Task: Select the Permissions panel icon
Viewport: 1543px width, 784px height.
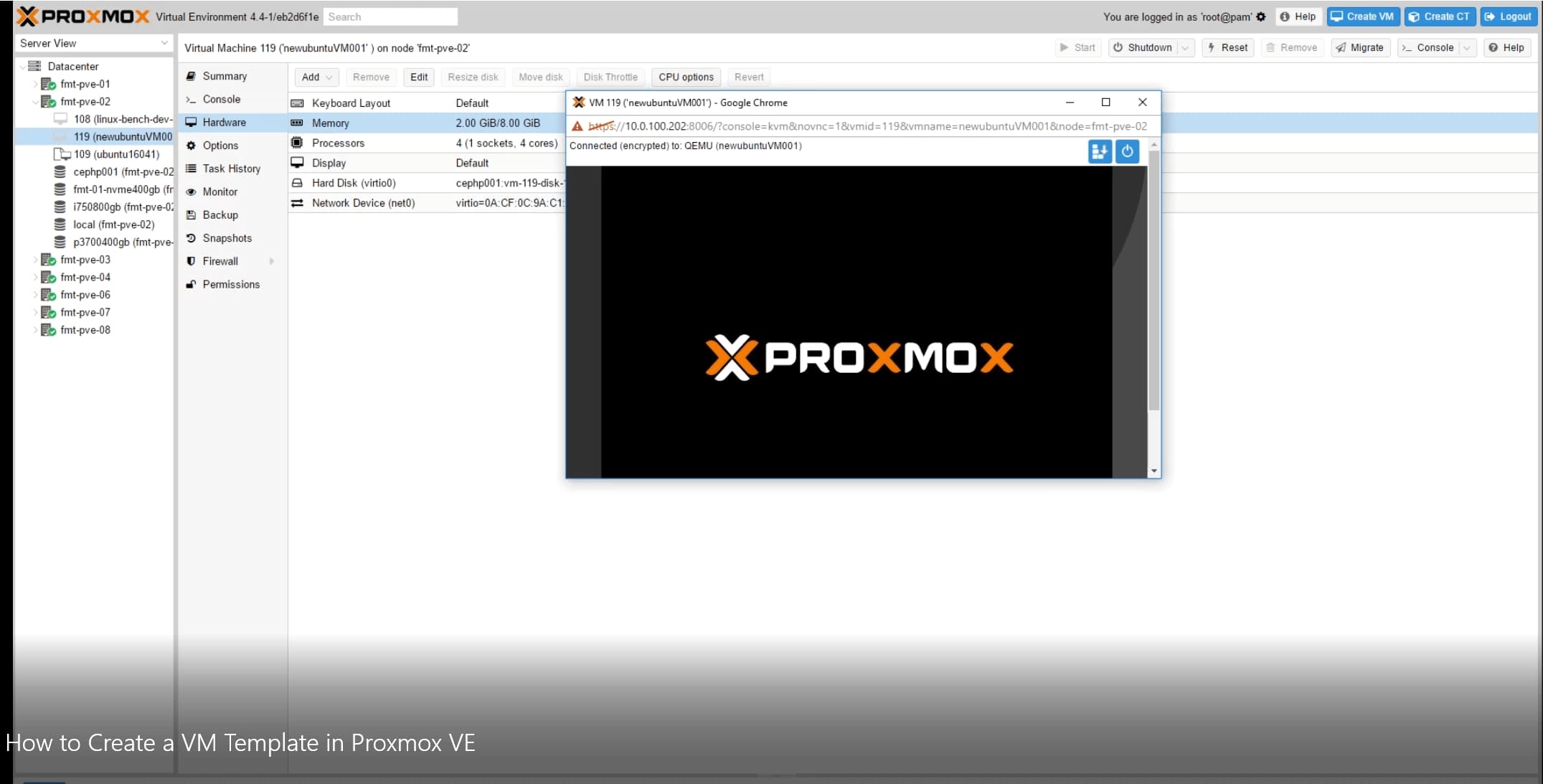Action: 192,284
